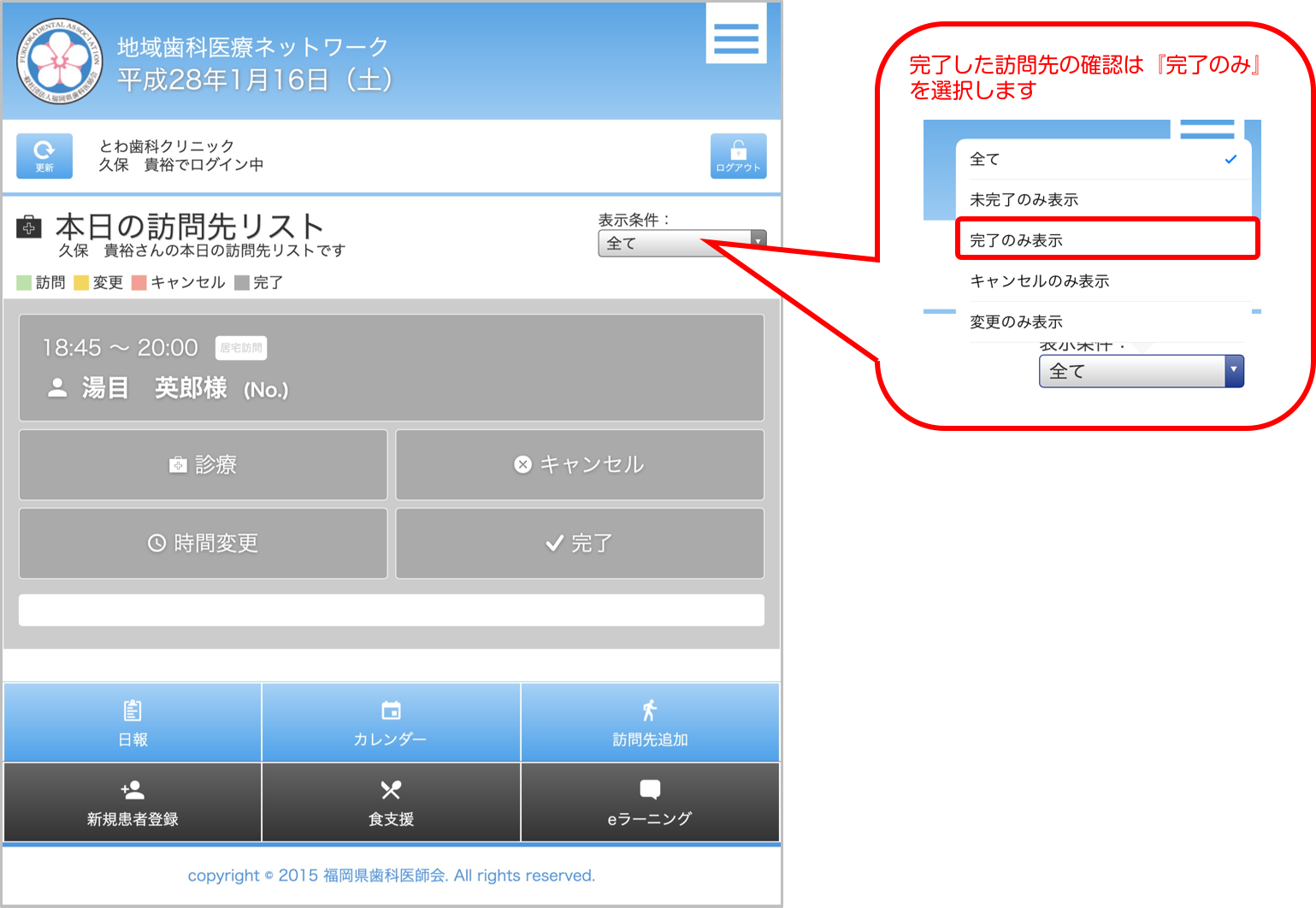Open 日報 daily report icon
This screenshot has height=908, width=1316.
tap(133, 711)
